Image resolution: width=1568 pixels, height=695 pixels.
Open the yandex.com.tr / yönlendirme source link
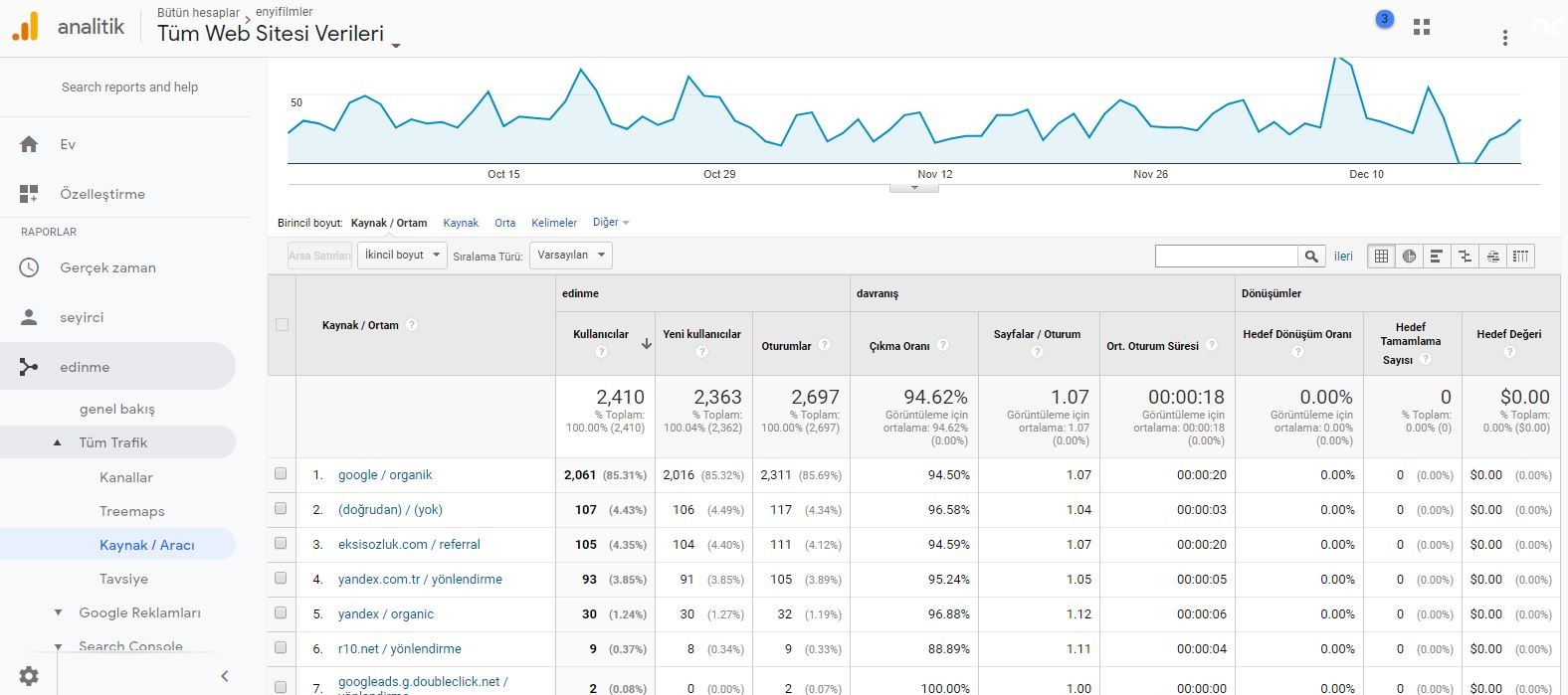point(420,579)
